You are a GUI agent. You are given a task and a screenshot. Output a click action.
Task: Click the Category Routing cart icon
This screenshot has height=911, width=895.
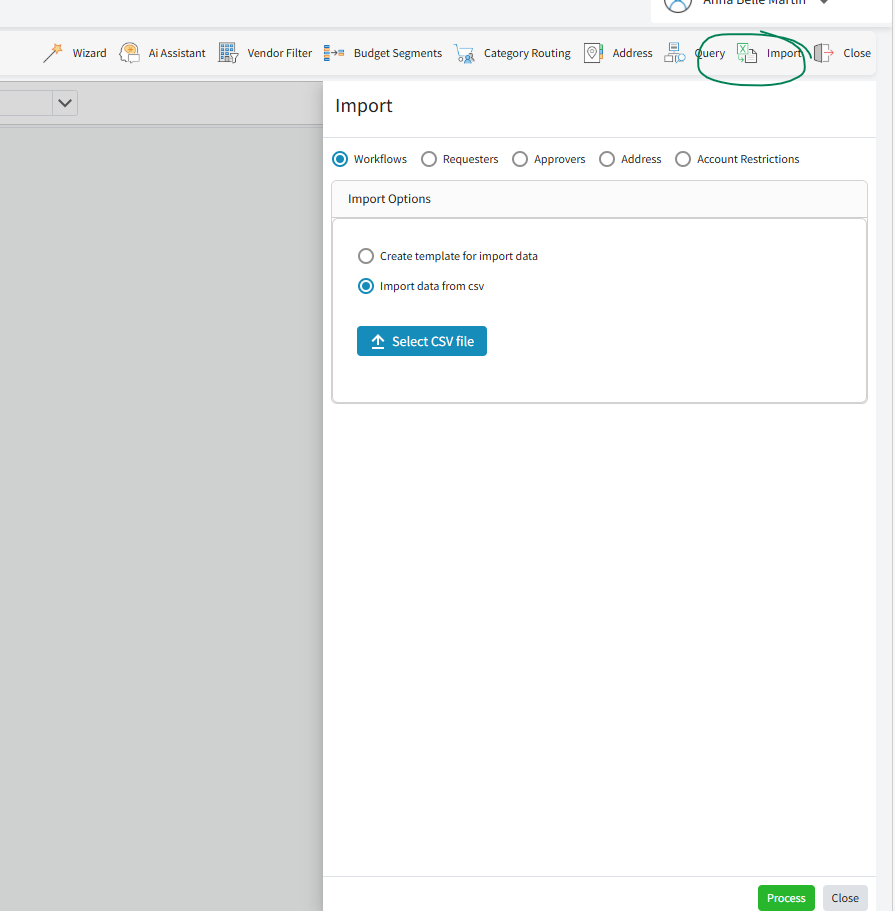tap(463, 53)
